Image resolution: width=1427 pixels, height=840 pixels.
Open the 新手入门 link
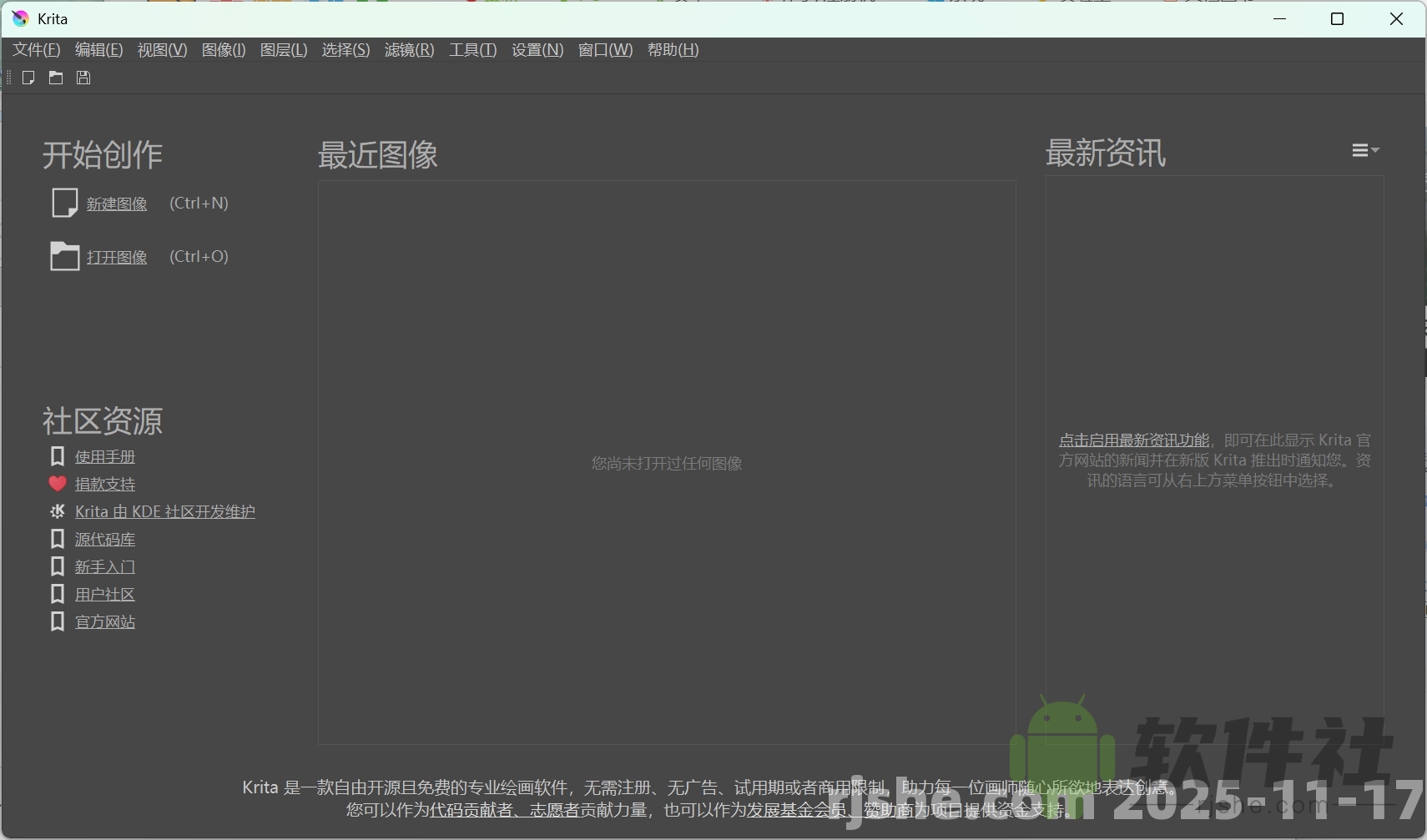[105, 566]
